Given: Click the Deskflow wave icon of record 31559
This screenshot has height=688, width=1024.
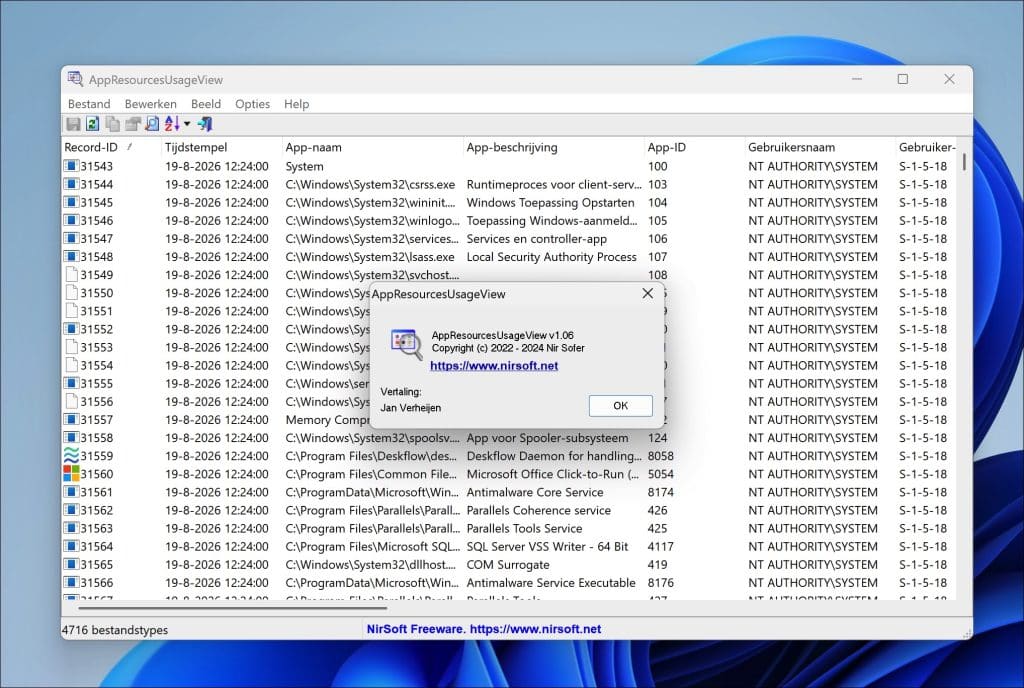Looking at the screenshot, I should [x=71, y=456].
